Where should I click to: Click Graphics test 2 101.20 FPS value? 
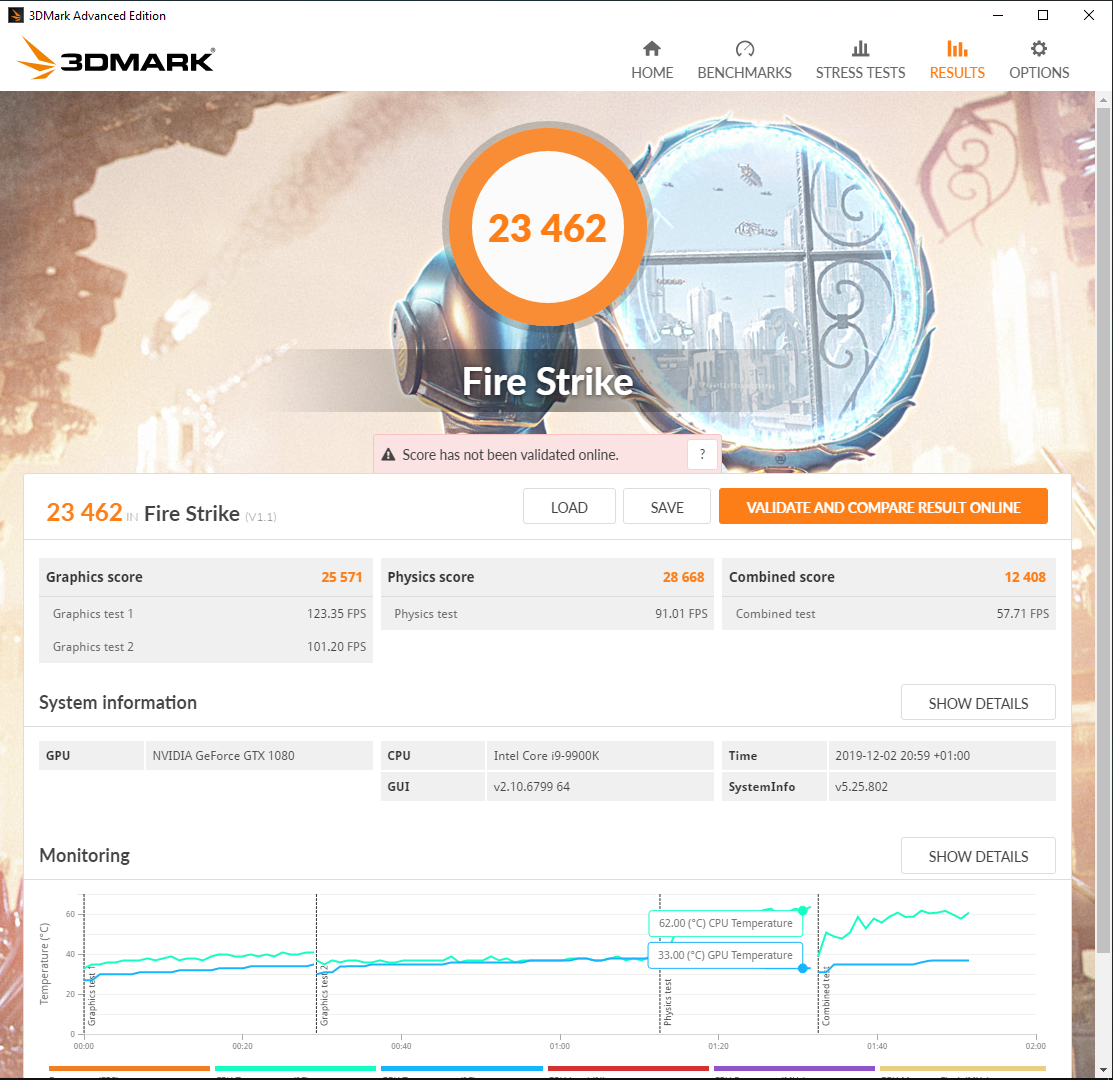click(336, 646)
